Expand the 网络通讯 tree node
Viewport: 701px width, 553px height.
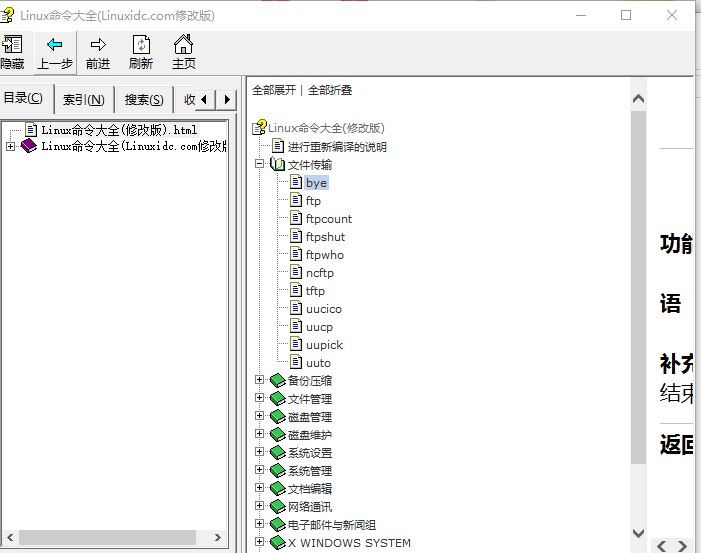(260, 506)
